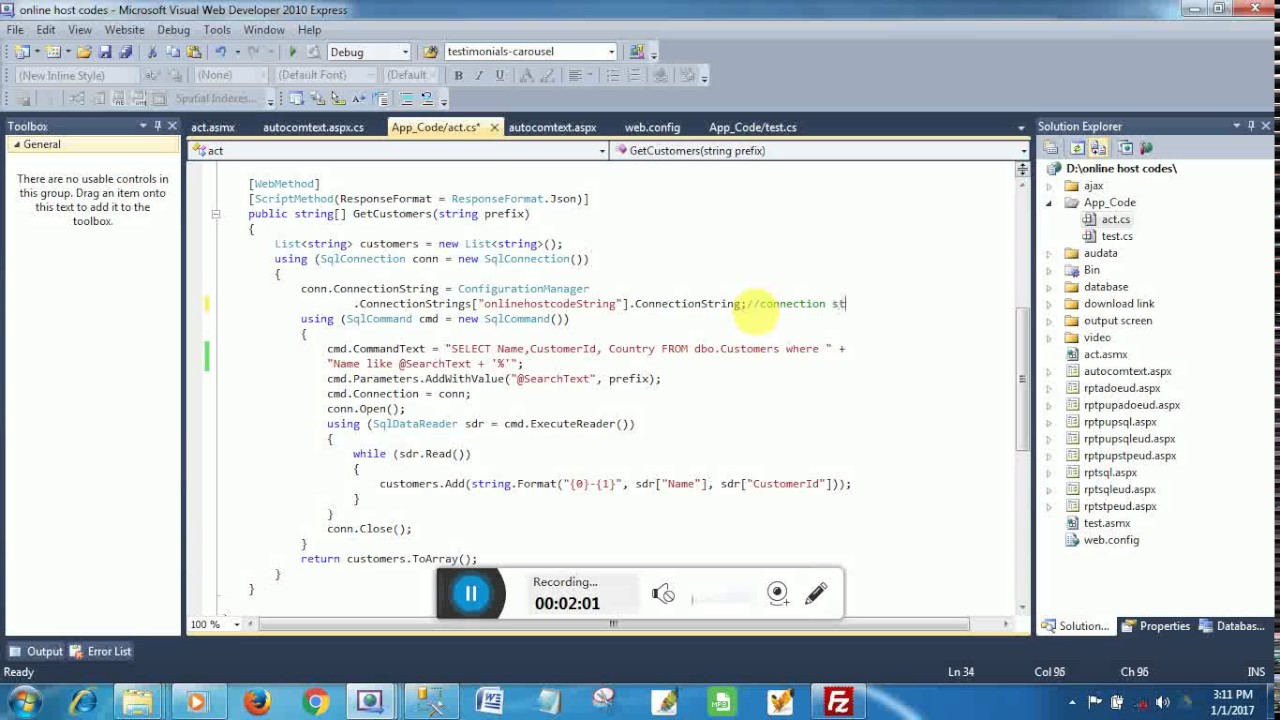Viewport: 1280px width, 720px height.
Task: Click the Refresh icon in Solution Explorer
Action: [1077, 148]
